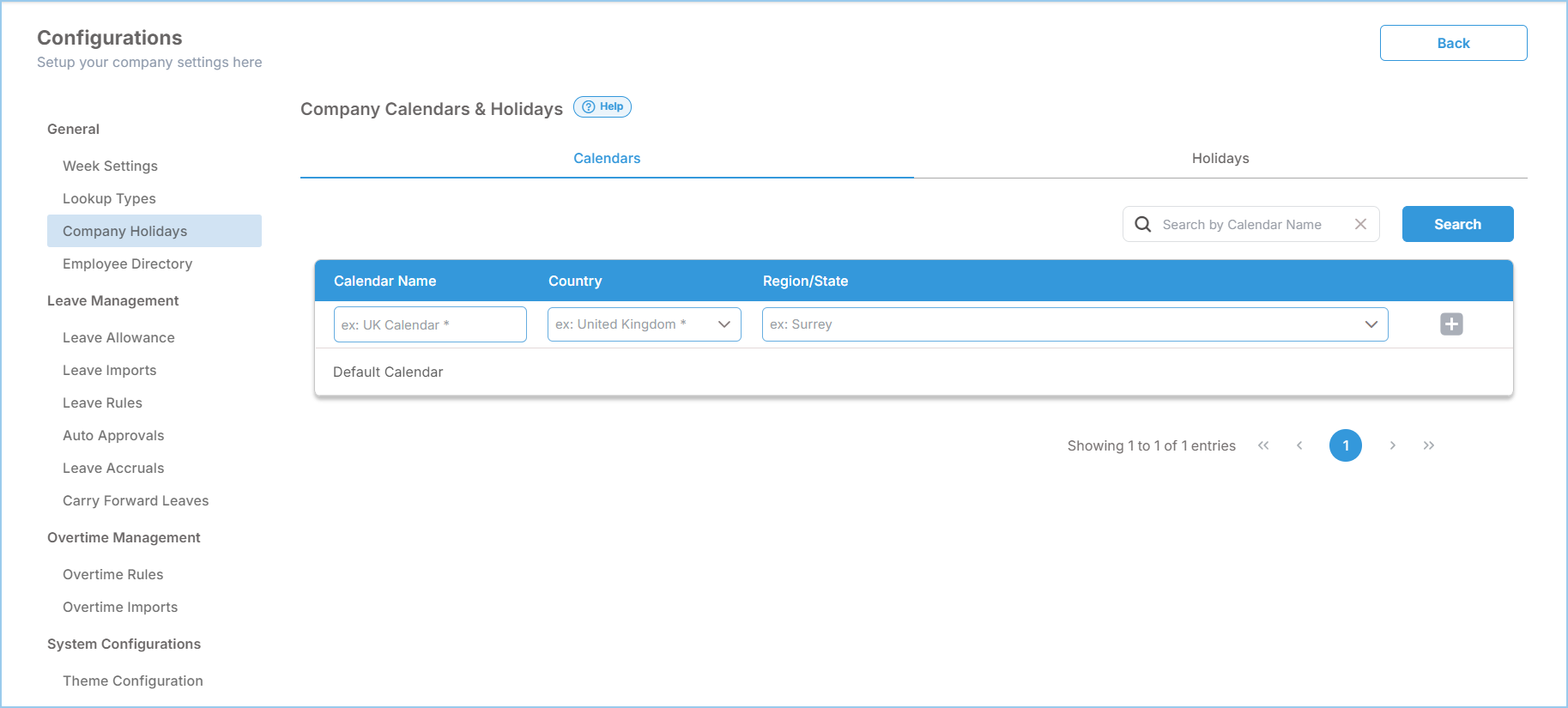This screenshot has width=1568, height=708.
Task: Go to the next page arrow
Action: point(1392,445)
